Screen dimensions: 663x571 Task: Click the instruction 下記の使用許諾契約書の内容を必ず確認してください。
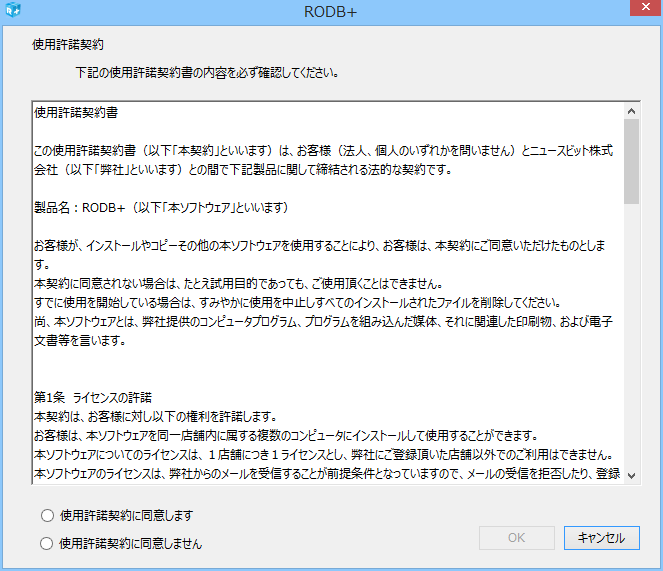pyautogui.click(x=207, y=73)
